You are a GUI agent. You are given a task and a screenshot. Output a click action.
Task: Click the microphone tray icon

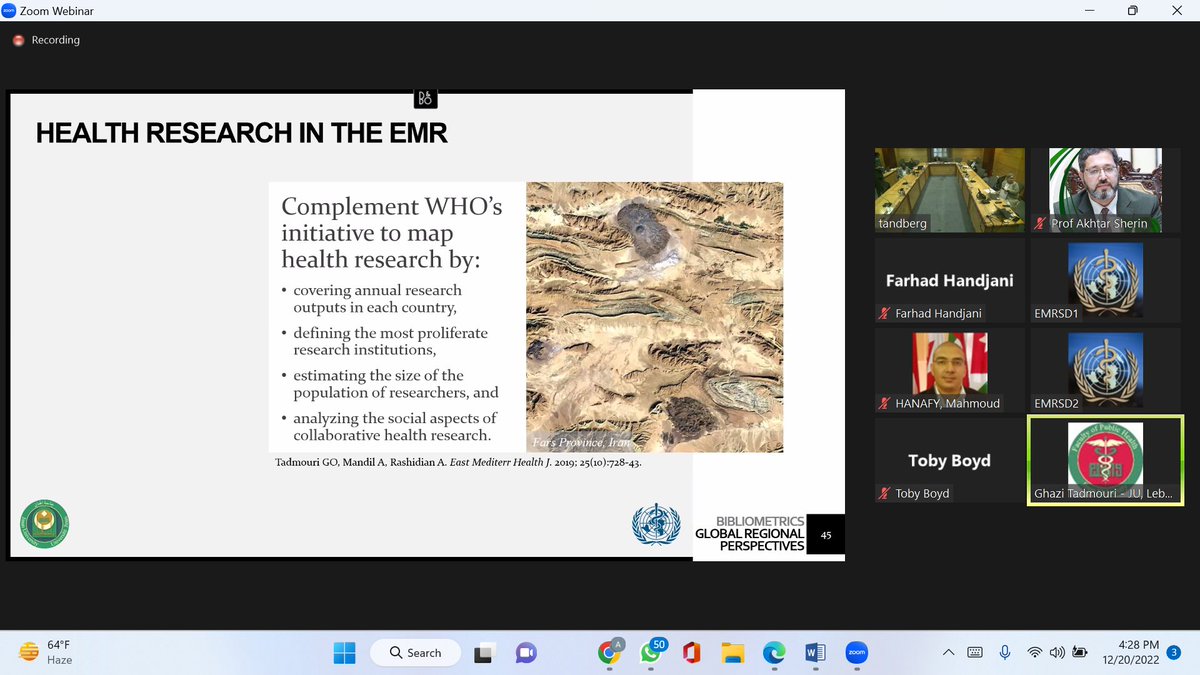tap(1005, 653)
